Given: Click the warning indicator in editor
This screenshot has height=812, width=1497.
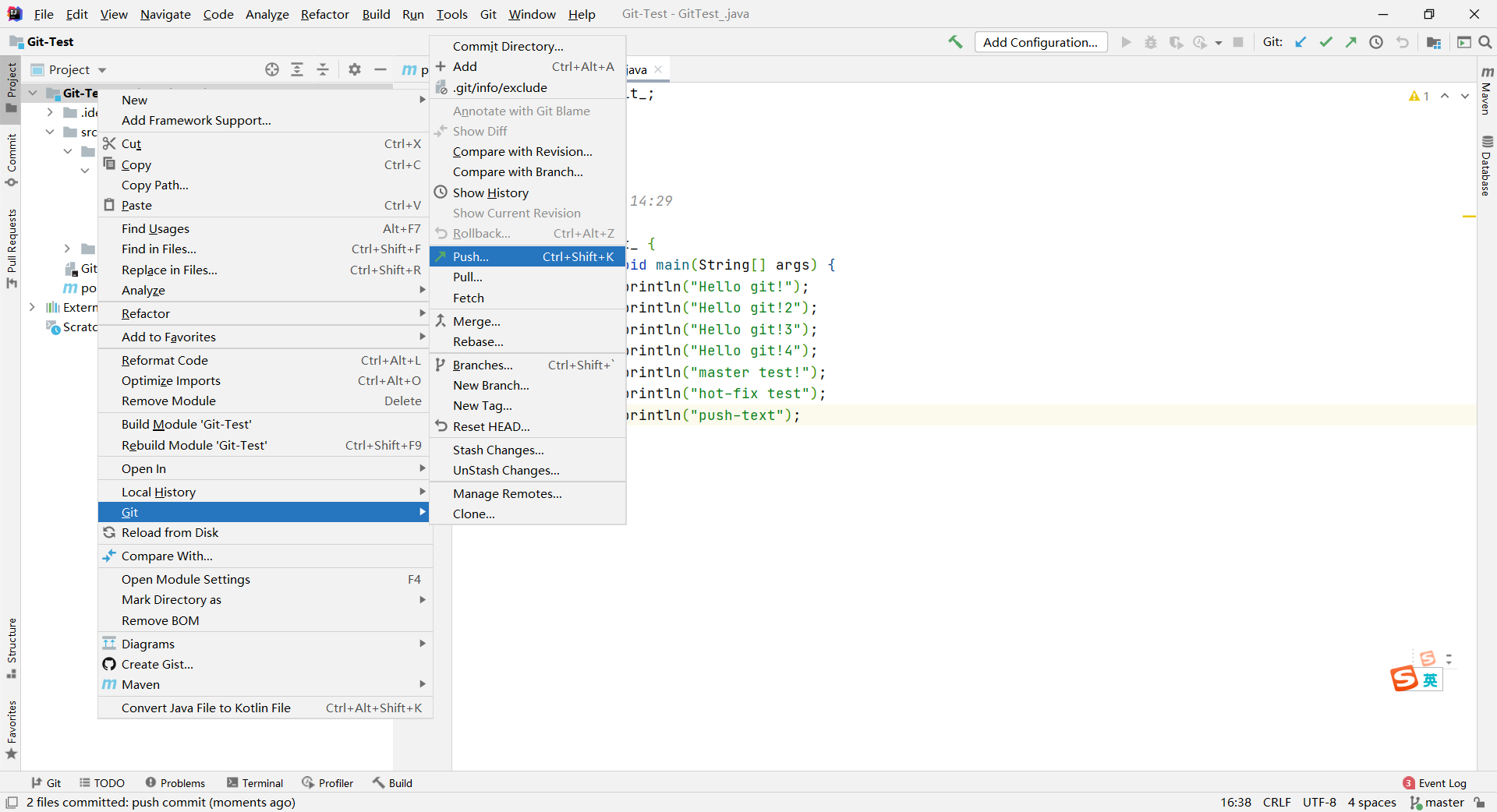Looking at the screenshot, I should coord(1419,96).
